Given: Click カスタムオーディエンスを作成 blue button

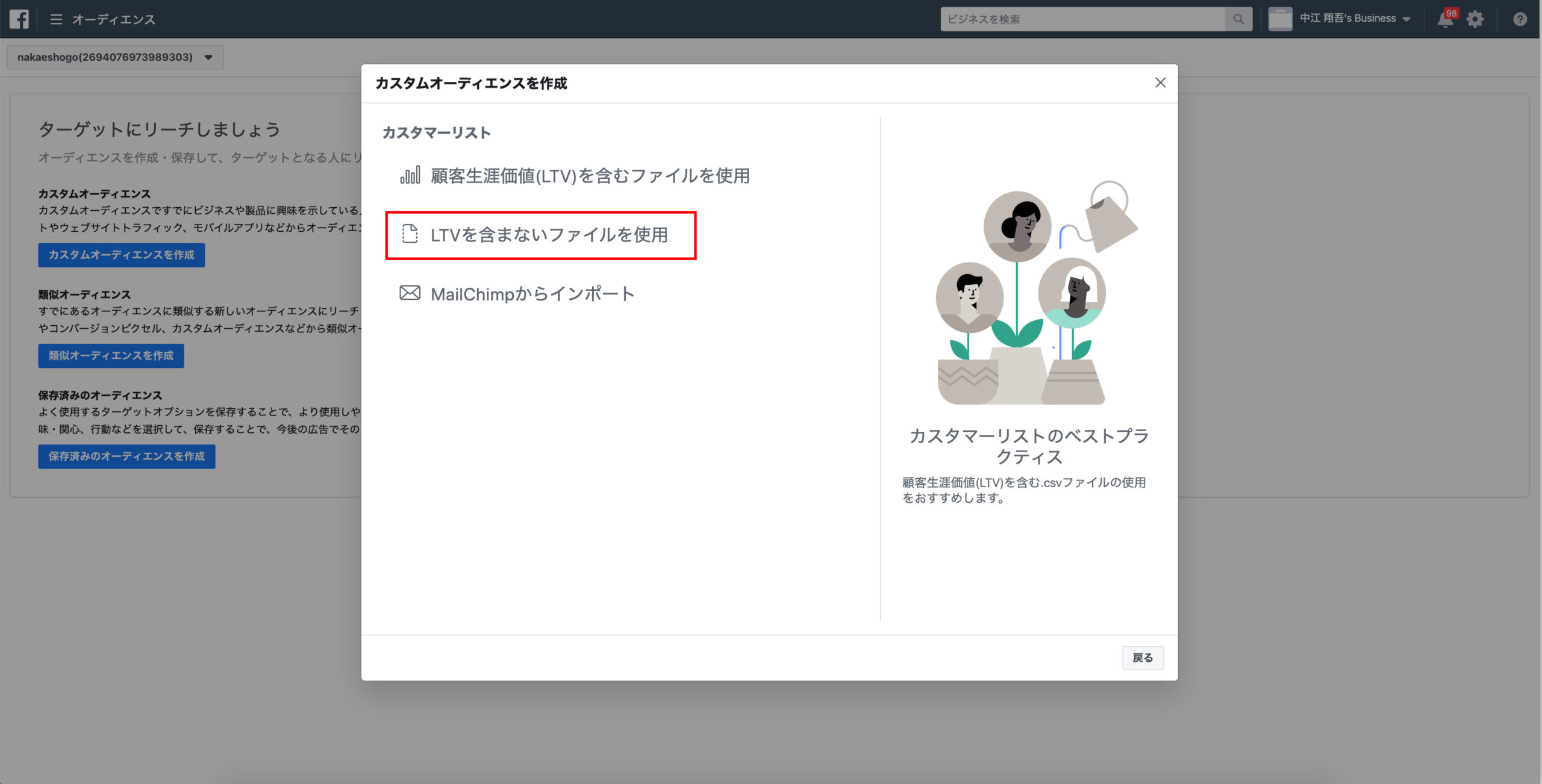Looking at the screenshot, I should (x=121, y=255).
